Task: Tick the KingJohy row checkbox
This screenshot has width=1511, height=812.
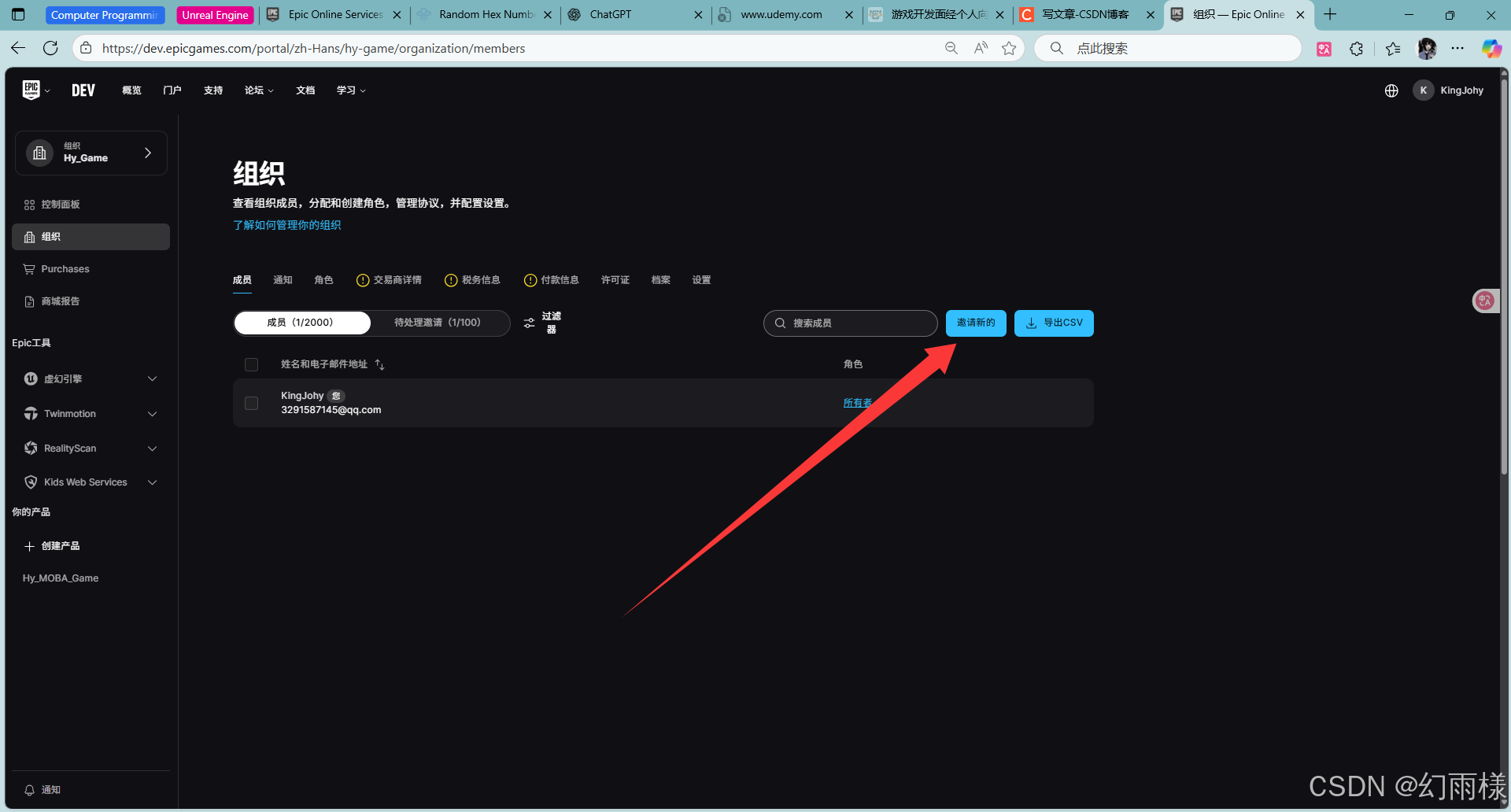Action: (x=251, y=403)
